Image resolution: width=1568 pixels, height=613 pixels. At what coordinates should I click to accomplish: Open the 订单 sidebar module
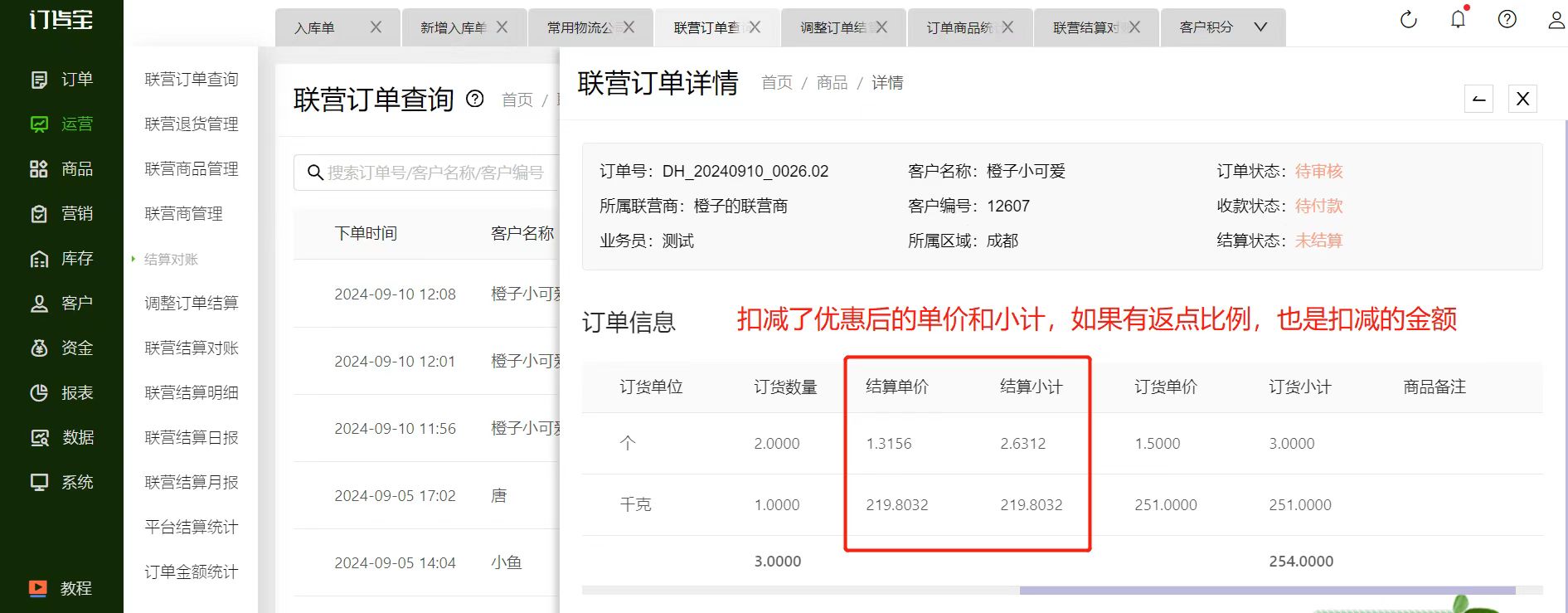61,80
